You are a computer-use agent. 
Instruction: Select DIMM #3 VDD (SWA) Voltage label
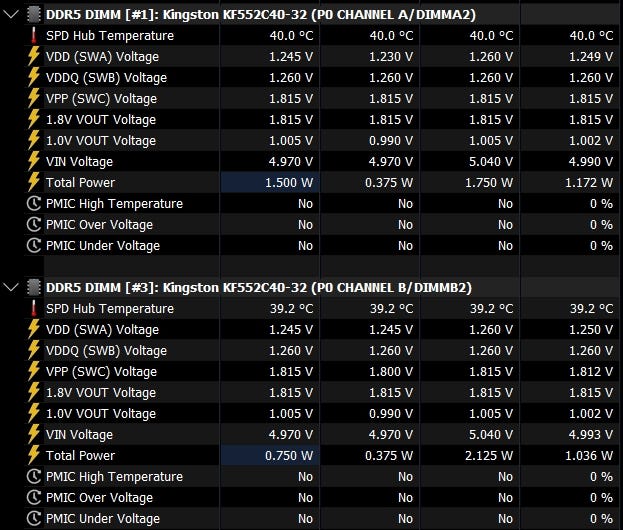pyautogui.click(x=103, y=329)
